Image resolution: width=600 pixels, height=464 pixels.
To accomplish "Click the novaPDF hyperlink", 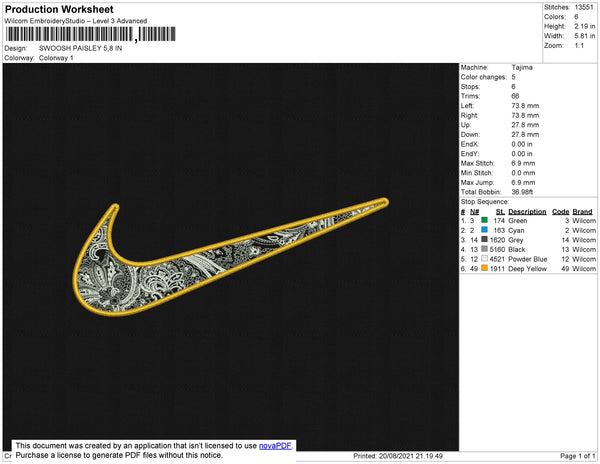I will pyautogui.click(x=275, y=446).
